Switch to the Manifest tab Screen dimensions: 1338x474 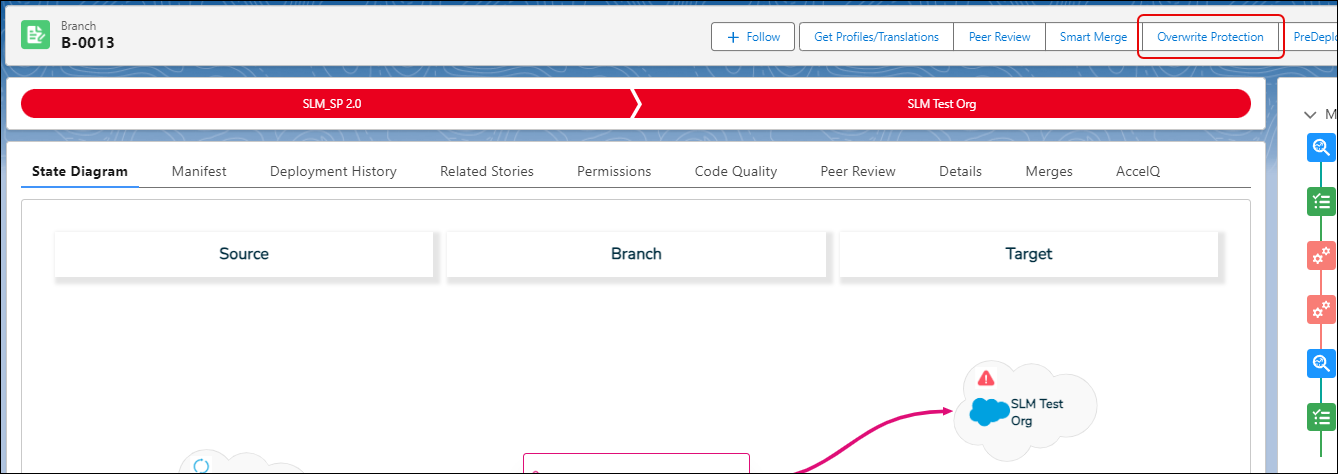click(199, 171)
